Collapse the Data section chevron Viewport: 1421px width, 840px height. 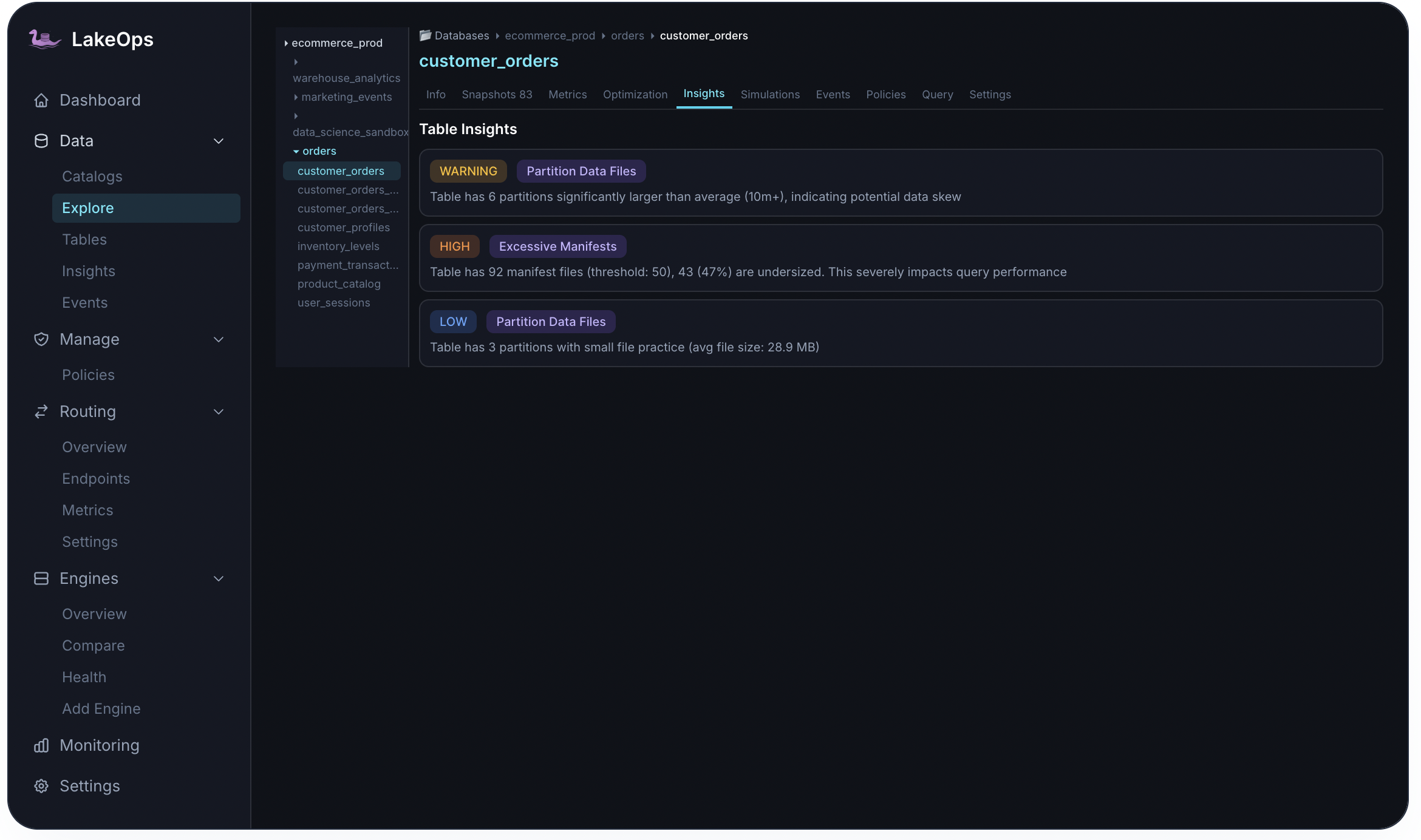point(219,141)
